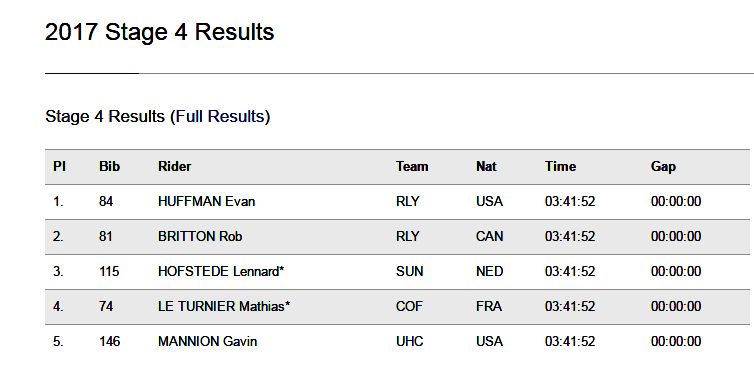
Task: Click team COF in fourth row
Action: 409,306
